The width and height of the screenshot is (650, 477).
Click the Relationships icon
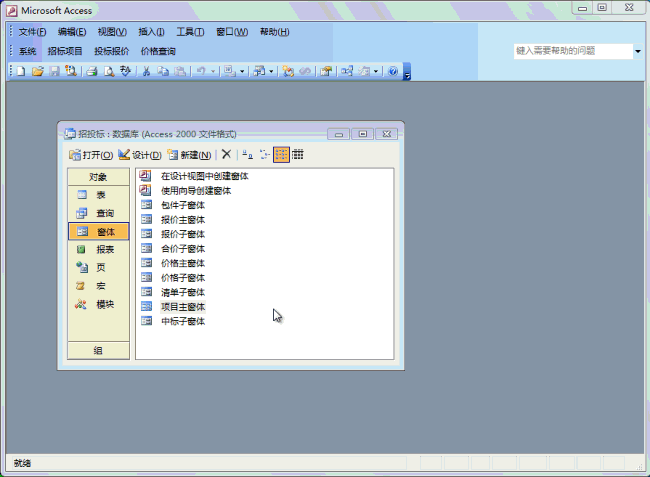click(347, 71)
